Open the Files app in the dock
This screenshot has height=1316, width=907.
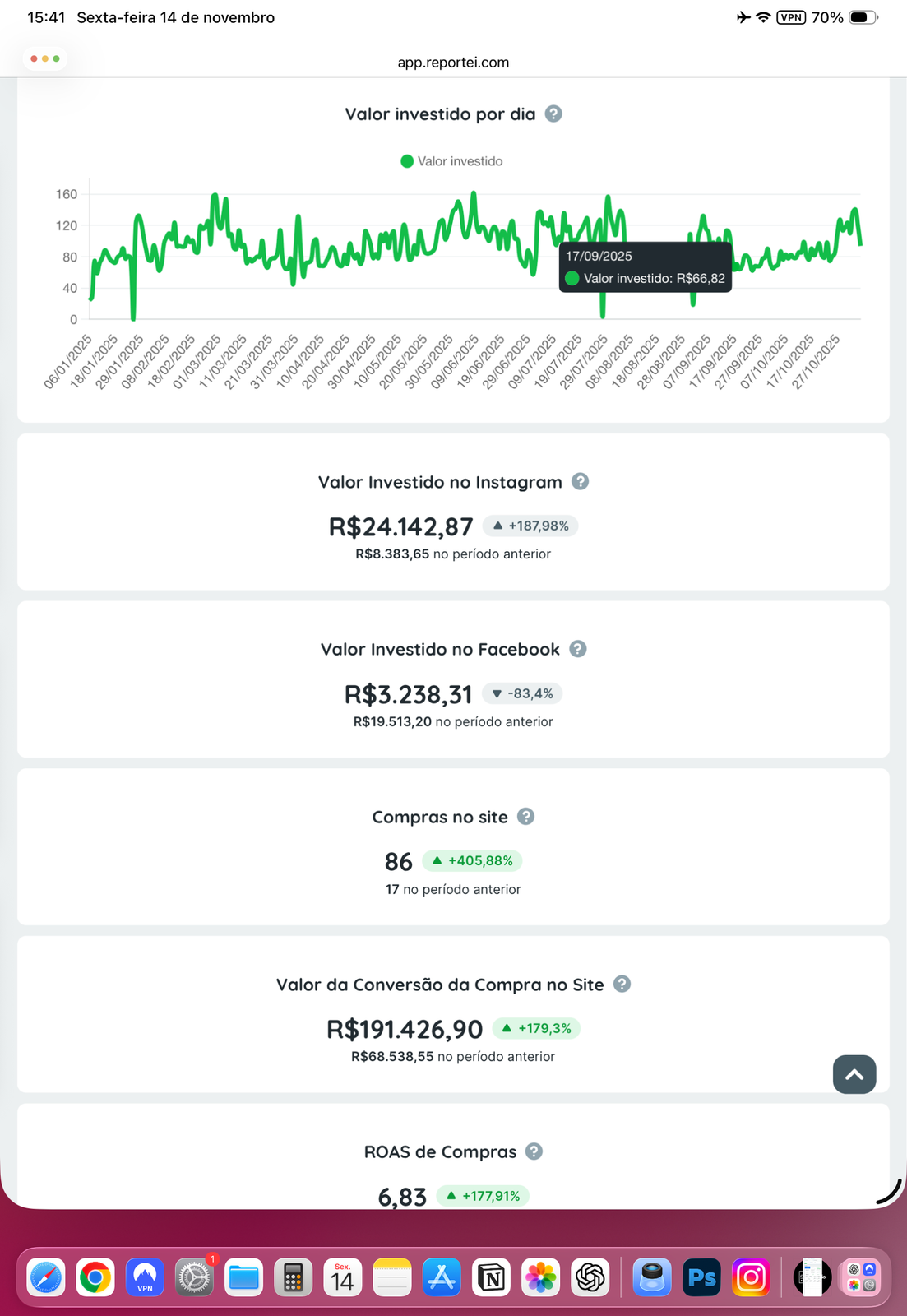[244, 1277]
